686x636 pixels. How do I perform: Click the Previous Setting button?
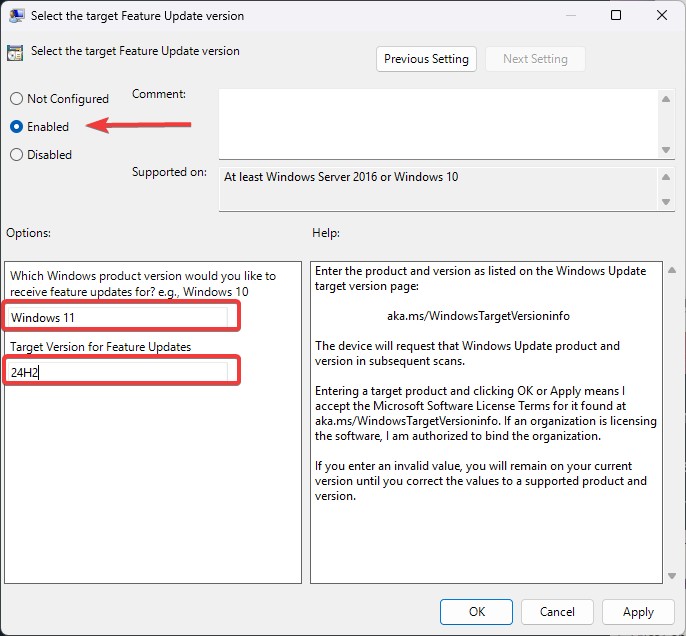[426, 59]
